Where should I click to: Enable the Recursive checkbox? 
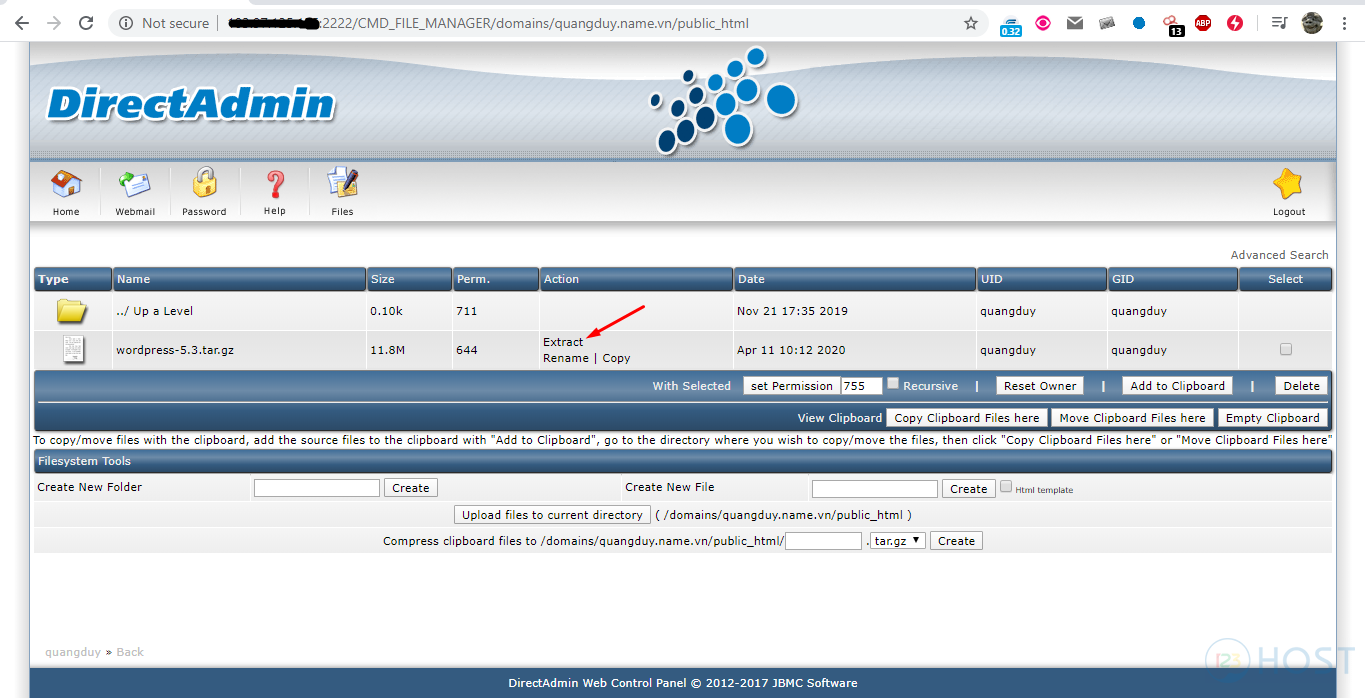893,383
